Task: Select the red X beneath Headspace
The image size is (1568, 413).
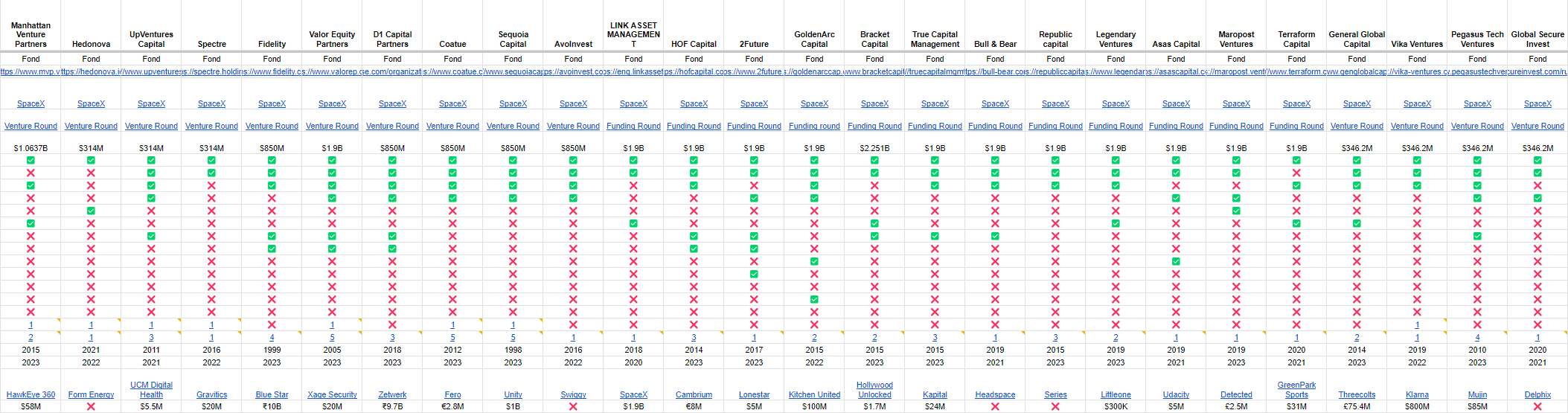Action: (995, 407)
